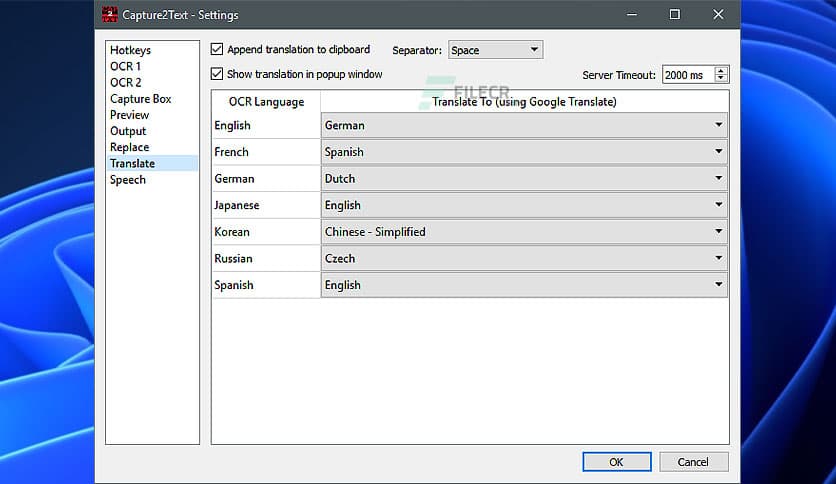Go to the Speech settings page

(127, 180)
